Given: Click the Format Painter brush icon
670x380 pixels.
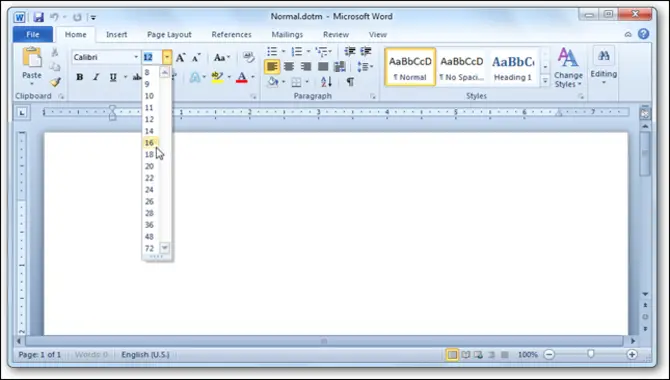Looking at the screenshot, I should coord(55,82).
